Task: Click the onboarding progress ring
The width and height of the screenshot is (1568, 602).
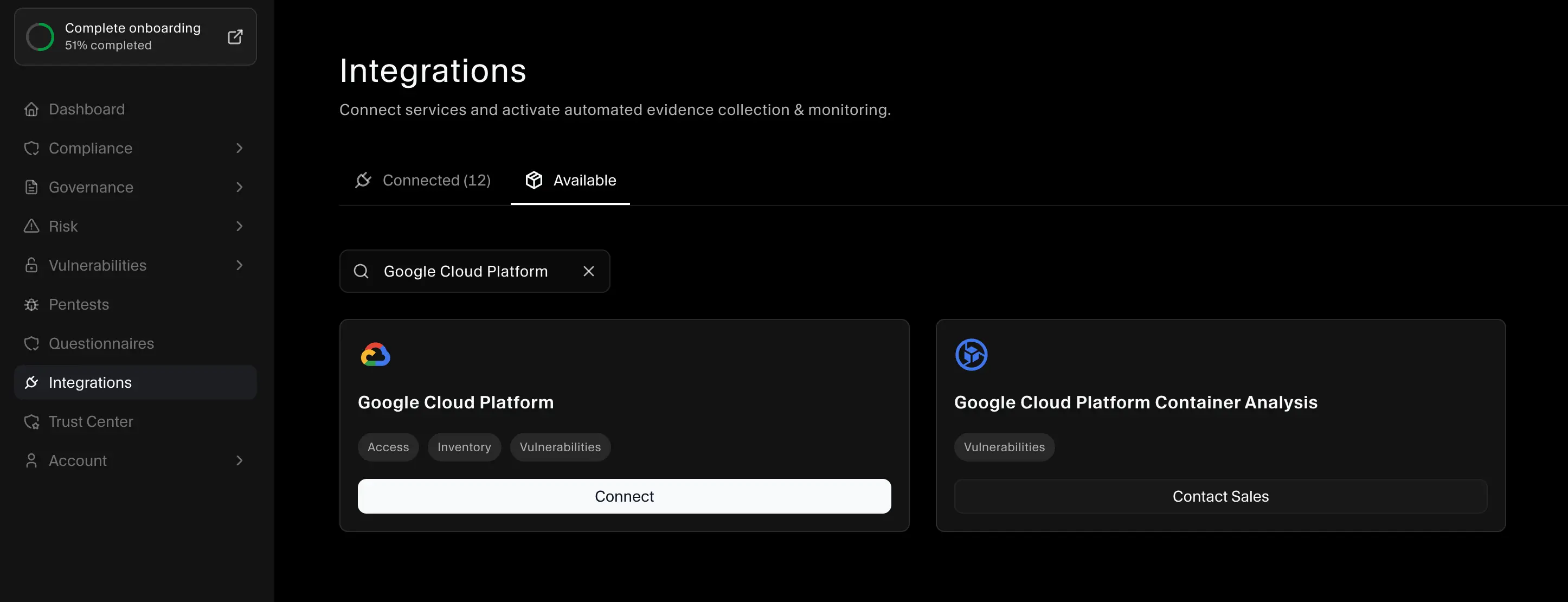Action: [40, 36]
